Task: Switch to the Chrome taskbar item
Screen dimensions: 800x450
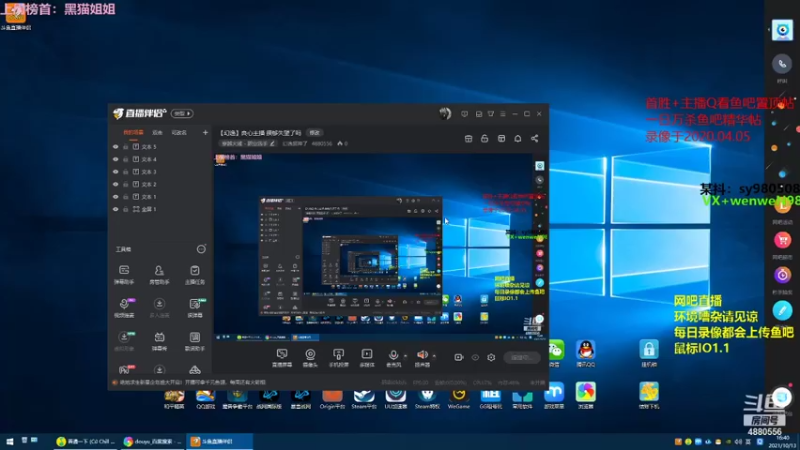Action: [x=152, y=441]
